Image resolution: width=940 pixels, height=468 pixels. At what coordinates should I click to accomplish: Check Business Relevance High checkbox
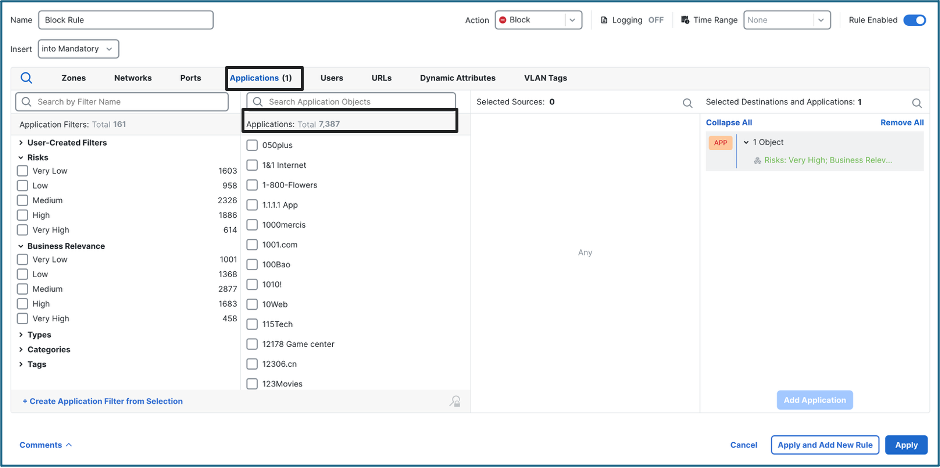(22, 304)
